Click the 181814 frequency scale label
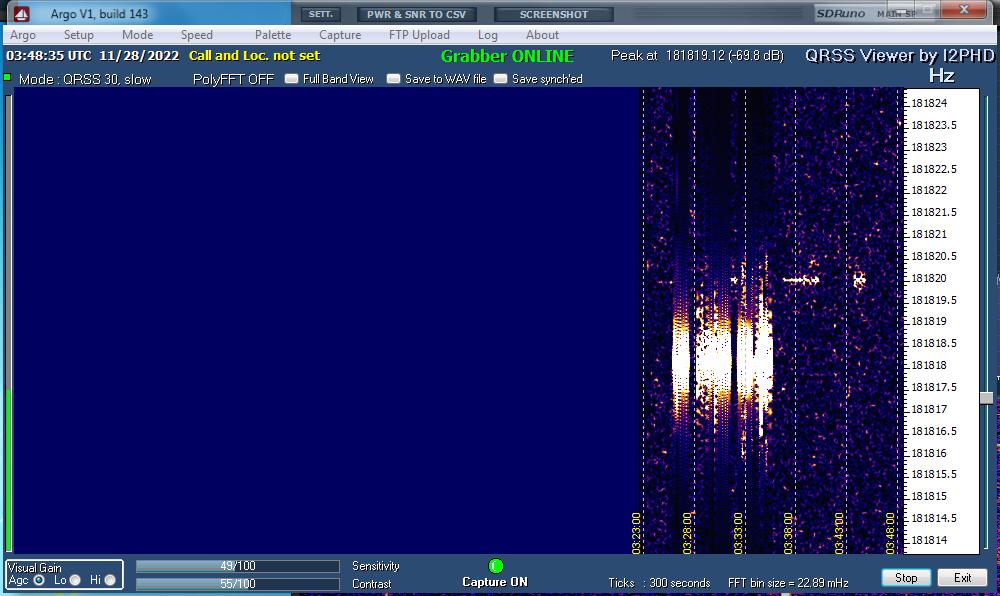This screenshot has width=1000, height=596. pos(929,541)
